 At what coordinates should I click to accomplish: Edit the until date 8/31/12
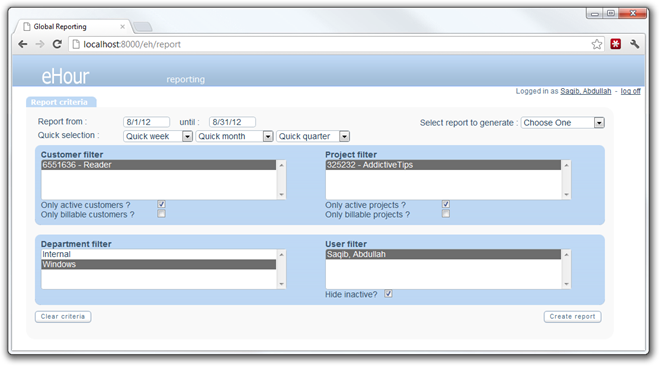click(x=232, y=122)
